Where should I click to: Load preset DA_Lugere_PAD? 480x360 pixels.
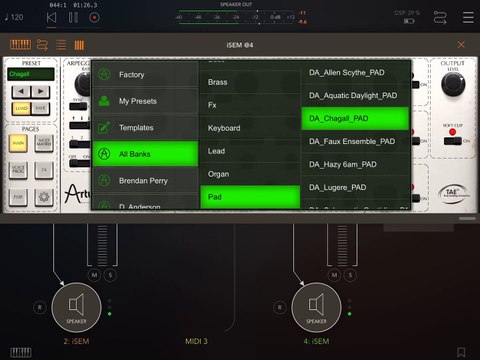pyautogui.click(x=355, y=188)
